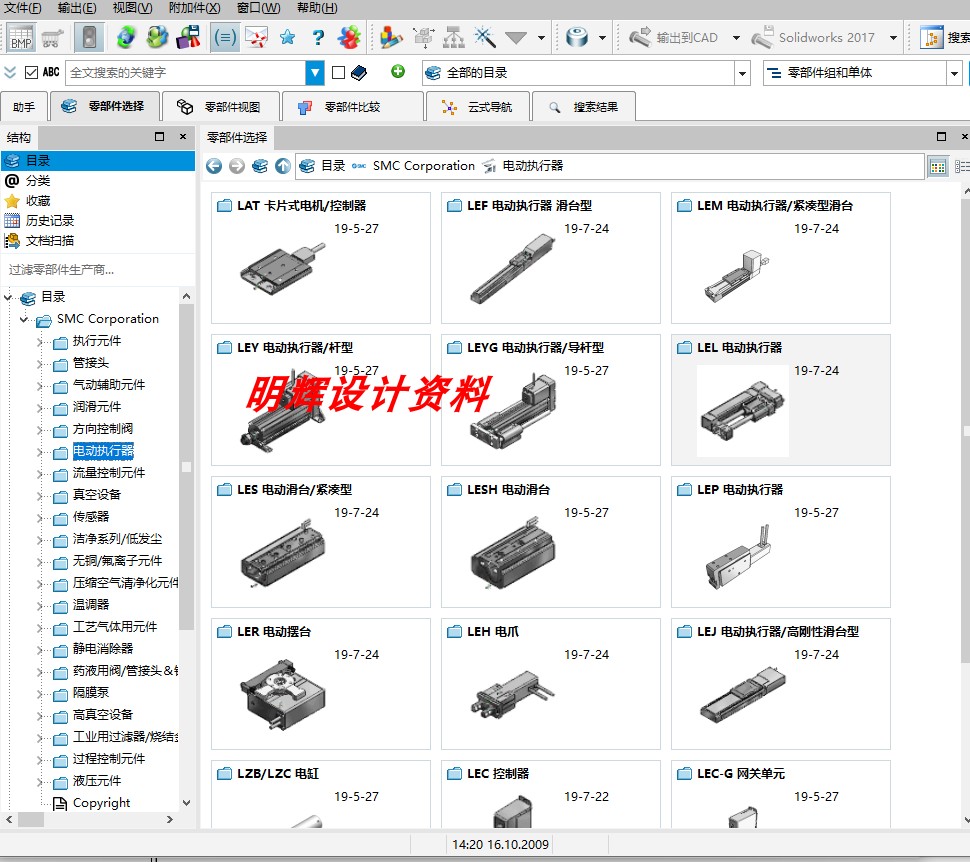Open the 视图(V) menu

click(132, 8)
